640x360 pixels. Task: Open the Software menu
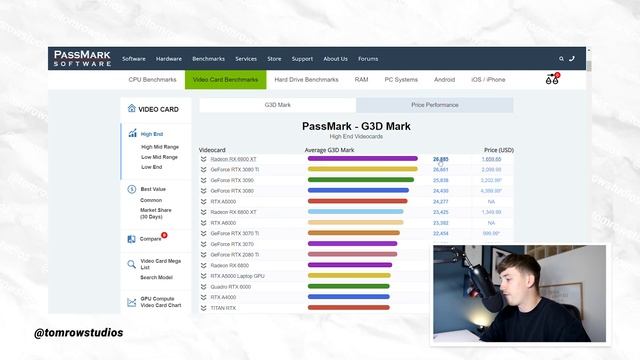[x=133, y=59]
